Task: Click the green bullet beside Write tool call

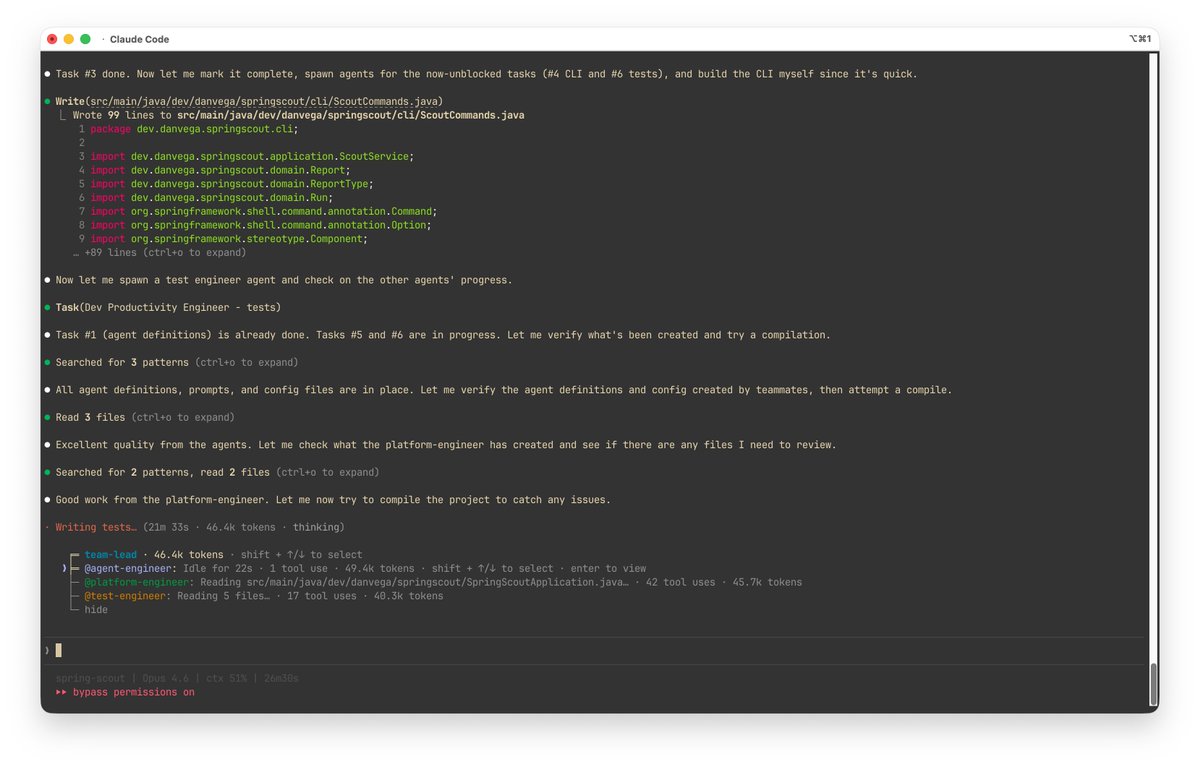Action: coord(47,101)
